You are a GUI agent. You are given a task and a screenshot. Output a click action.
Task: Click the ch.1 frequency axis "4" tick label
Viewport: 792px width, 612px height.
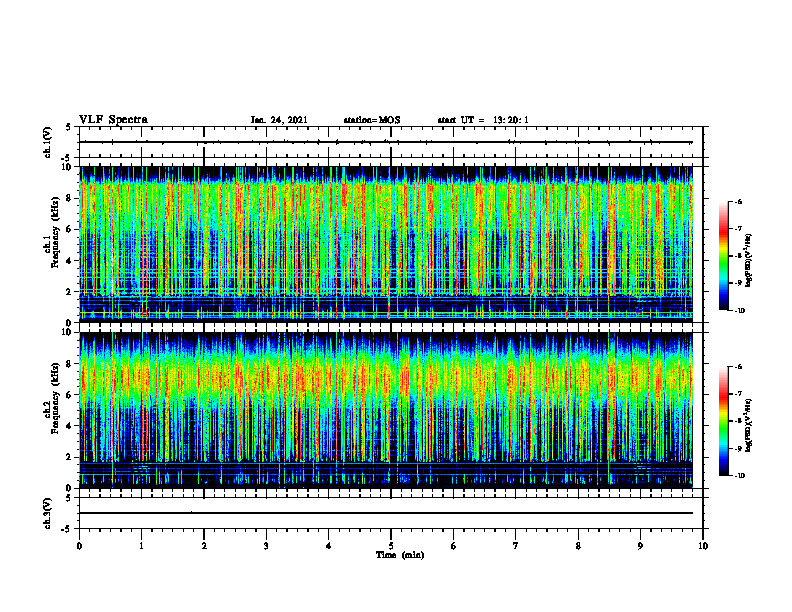[70, 261]
